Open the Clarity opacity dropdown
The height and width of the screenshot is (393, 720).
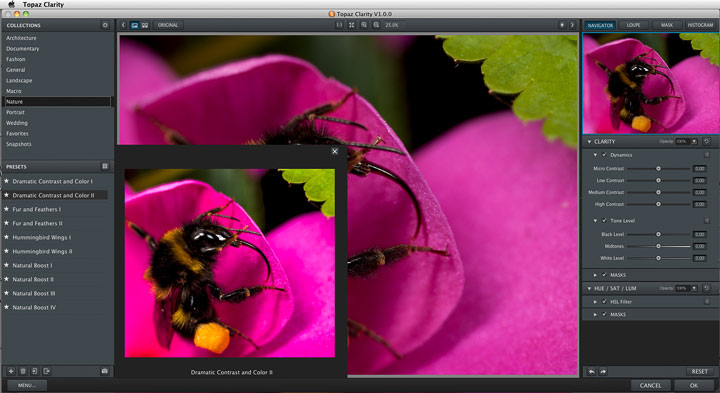[x=694, y=141]
